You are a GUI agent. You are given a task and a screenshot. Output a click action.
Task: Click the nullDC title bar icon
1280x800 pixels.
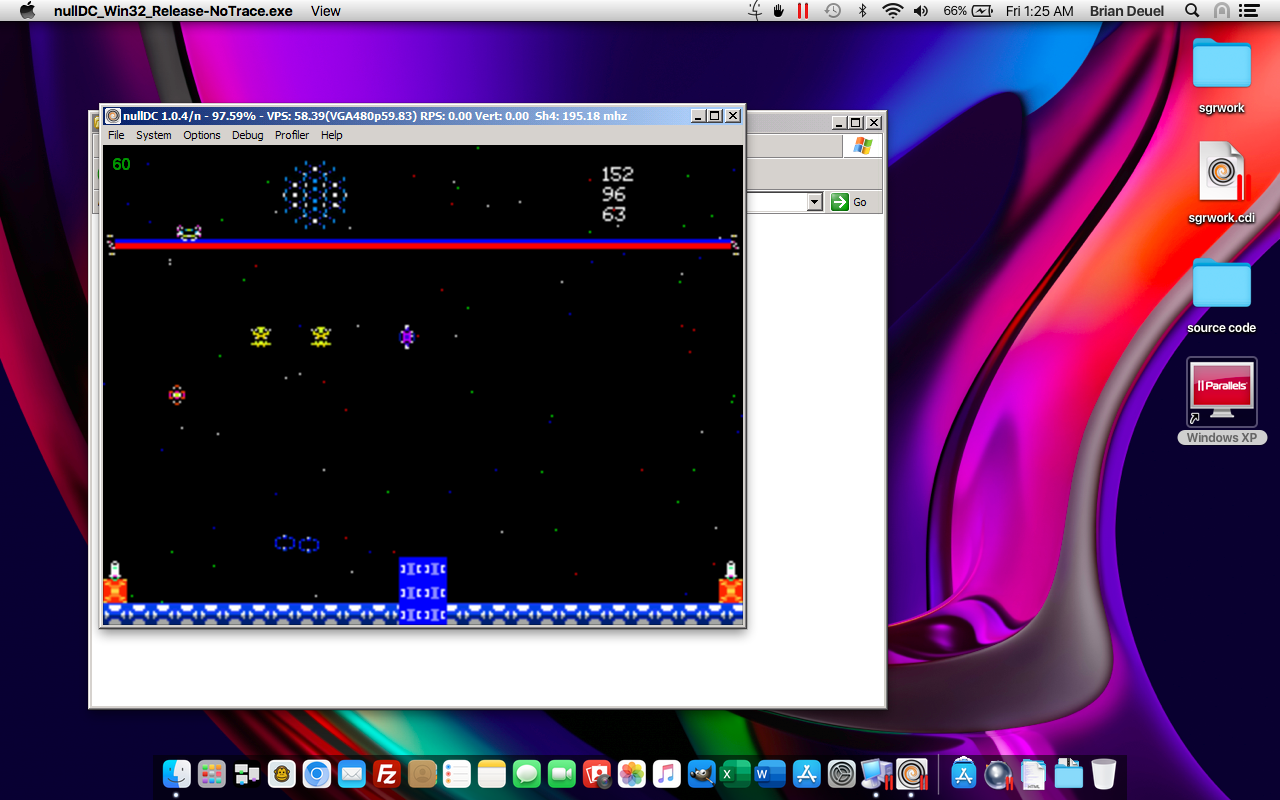[113, 116]
